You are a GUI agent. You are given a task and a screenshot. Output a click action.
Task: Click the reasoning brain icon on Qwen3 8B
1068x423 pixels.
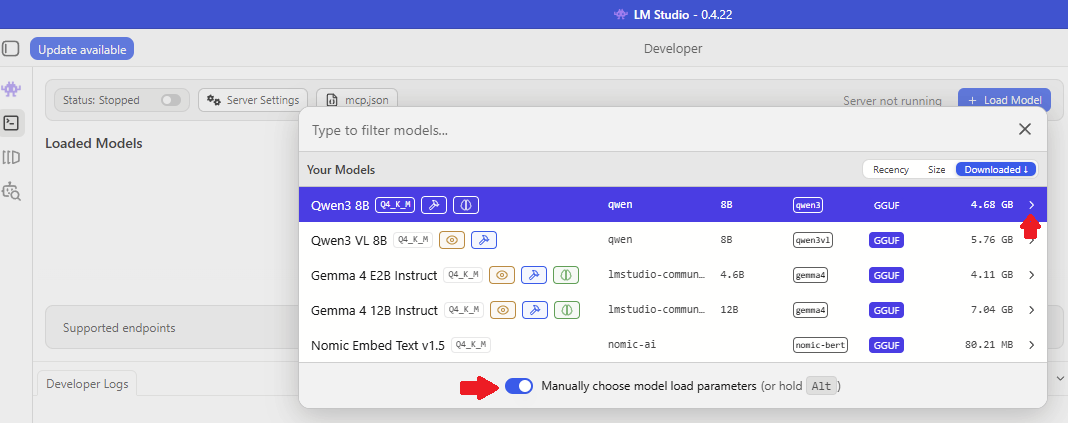pos(466,204)
